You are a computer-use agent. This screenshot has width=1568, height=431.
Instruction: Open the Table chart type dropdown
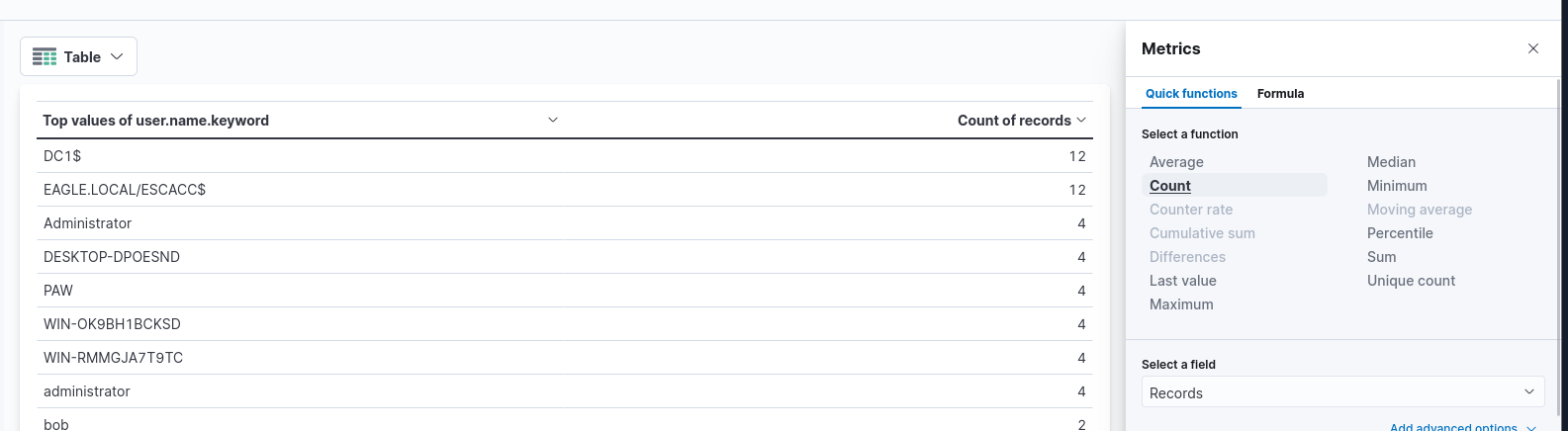pos(79,57)
